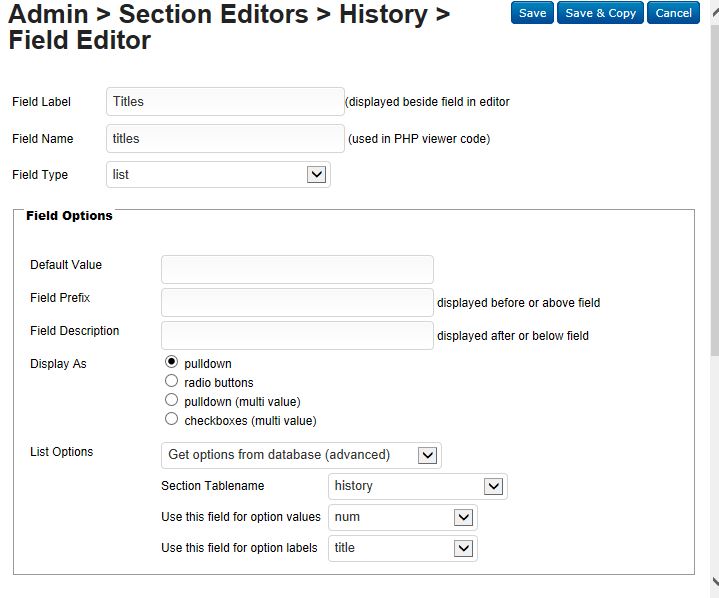
Task: Open the option values field dropdown
Action: [402, 517]
